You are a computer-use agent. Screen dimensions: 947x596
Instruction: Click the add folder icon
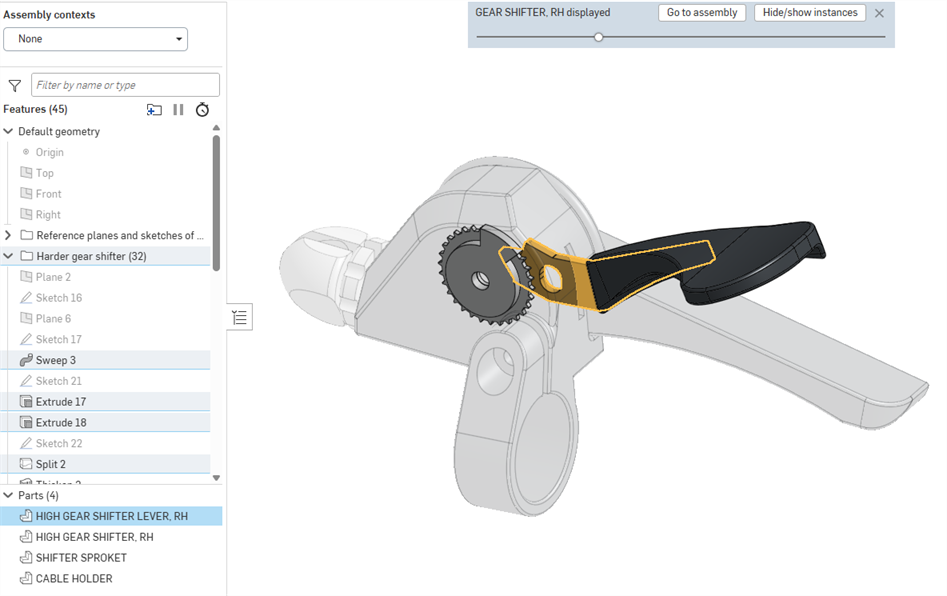coord(154,110)
